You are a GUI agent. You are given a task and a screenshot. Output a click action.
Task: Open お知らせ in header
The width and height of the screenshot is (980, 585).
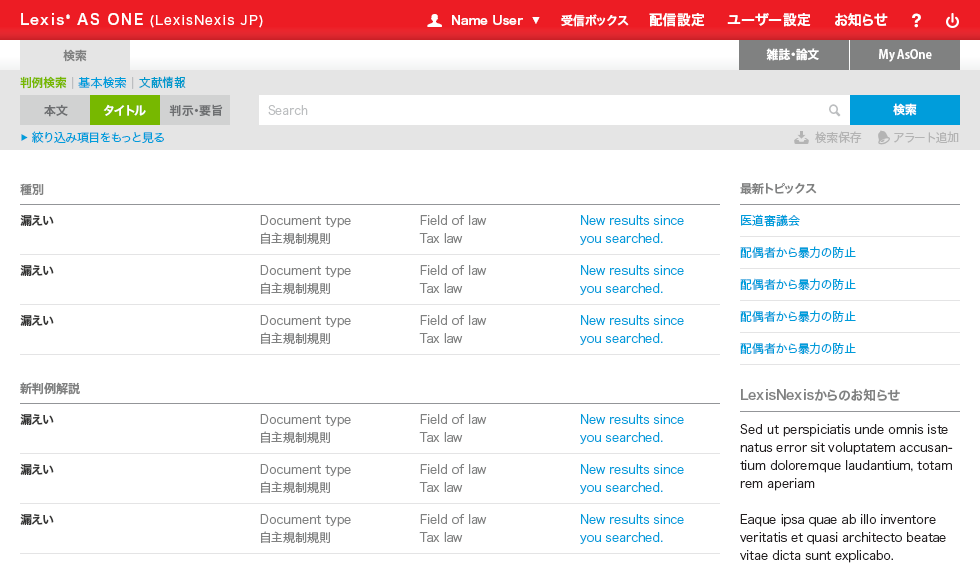[861, 21]
